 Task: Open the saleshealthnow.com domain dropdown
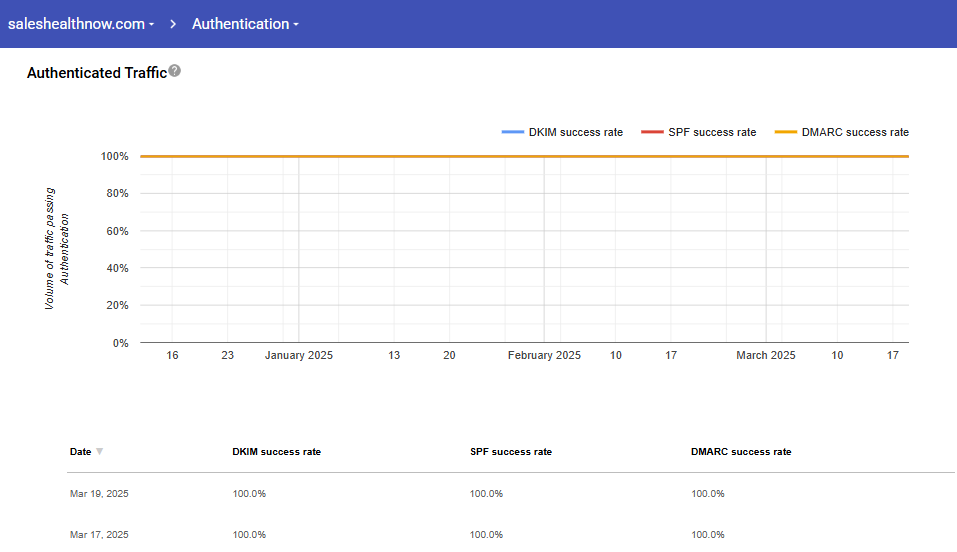[81, 24]
